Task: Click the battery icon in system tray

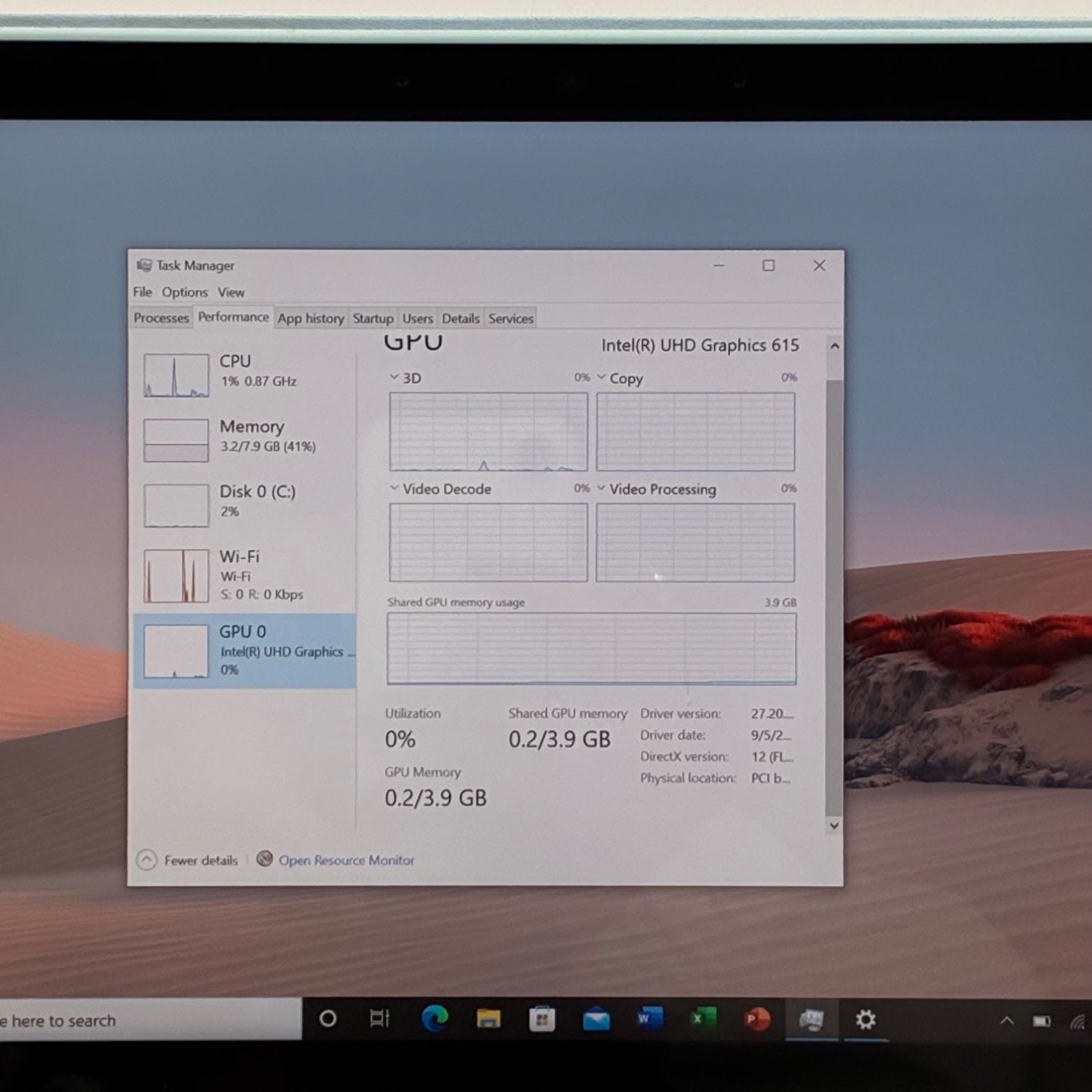Action: click(1042, 1021)
